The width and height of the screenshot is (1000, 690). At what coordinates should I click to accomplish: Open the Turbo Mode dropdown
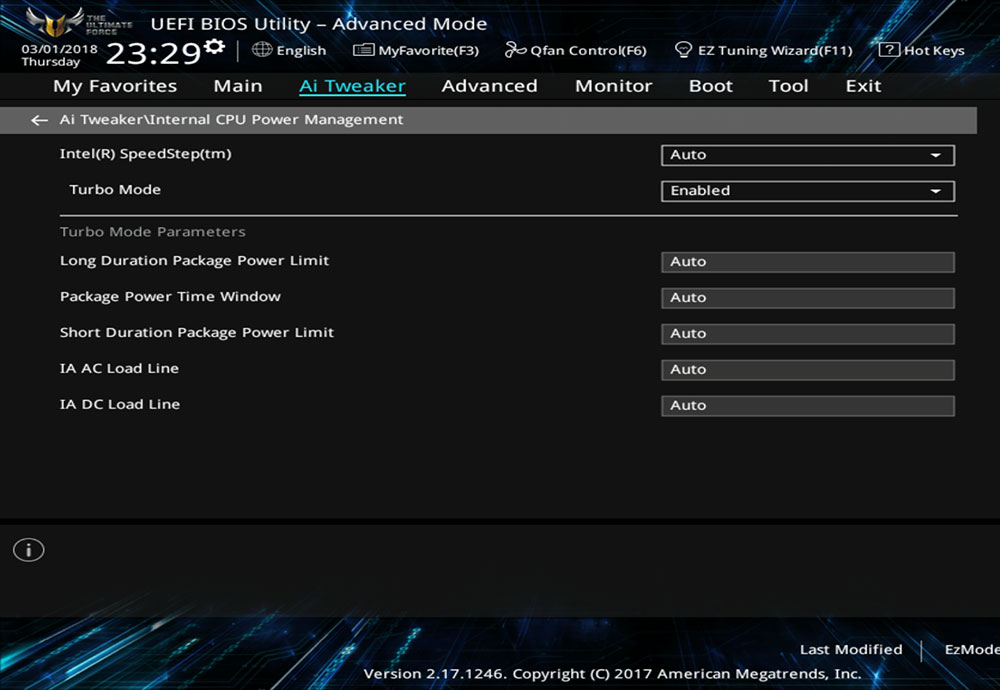coord(808,191)
